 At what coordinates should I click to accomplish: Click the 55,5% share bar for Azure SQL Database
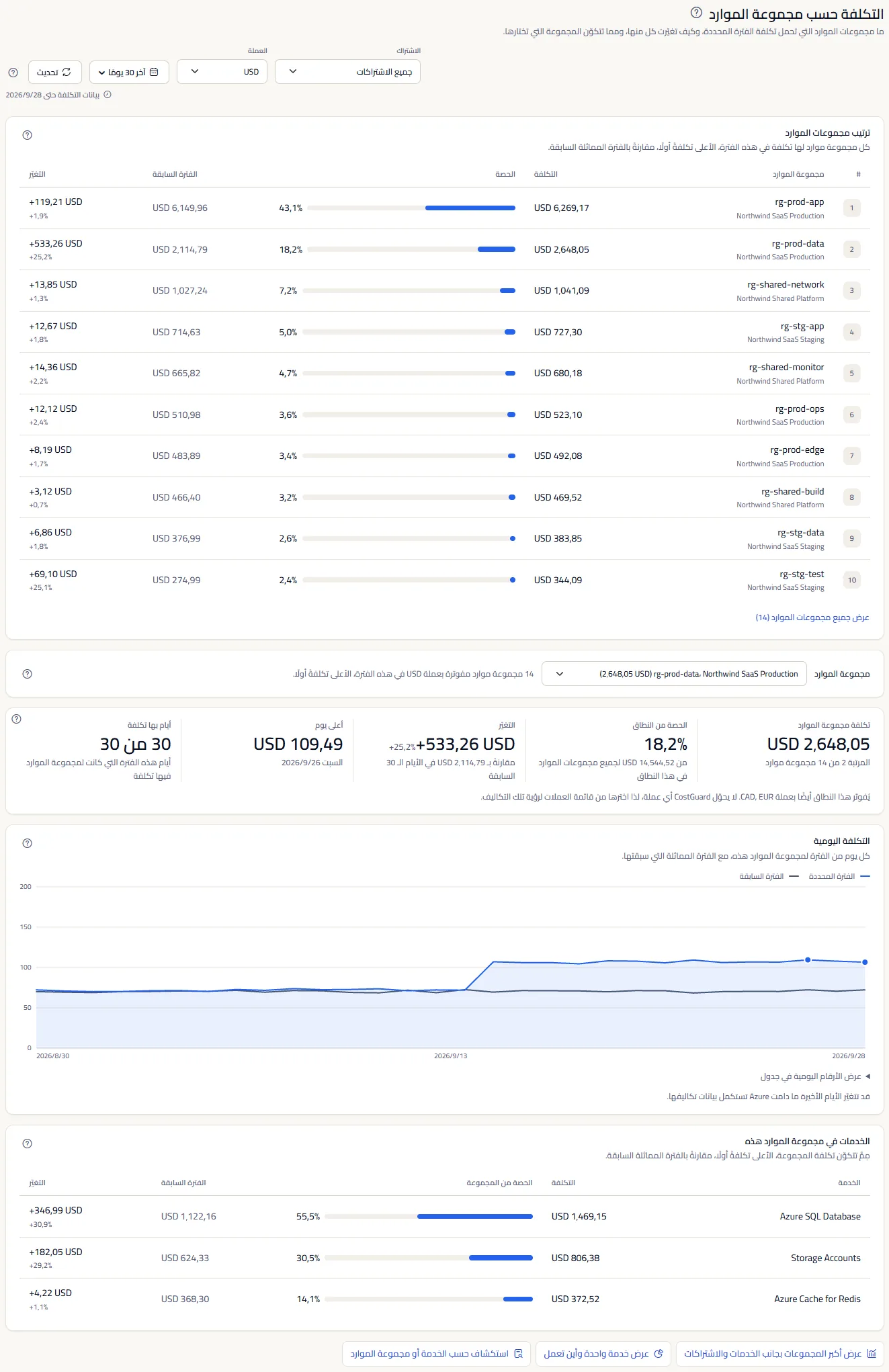(x=429, y=1217)
